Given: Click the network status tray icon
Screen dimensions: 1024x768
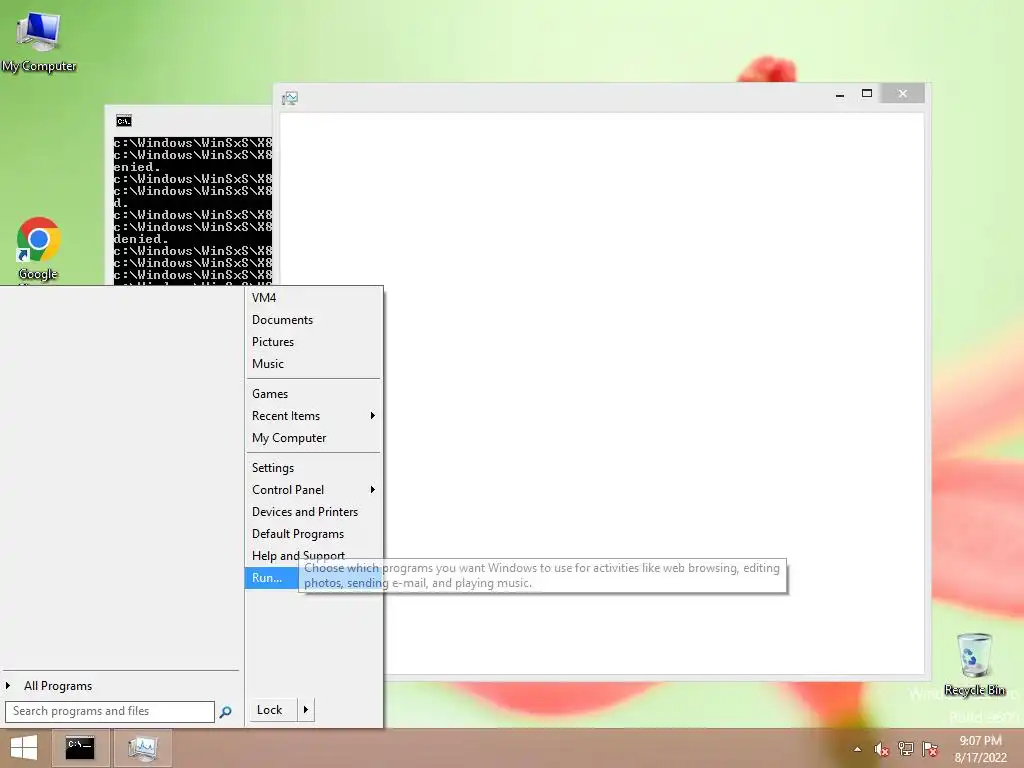Looking at the screenshot, I should pos(906,749).
